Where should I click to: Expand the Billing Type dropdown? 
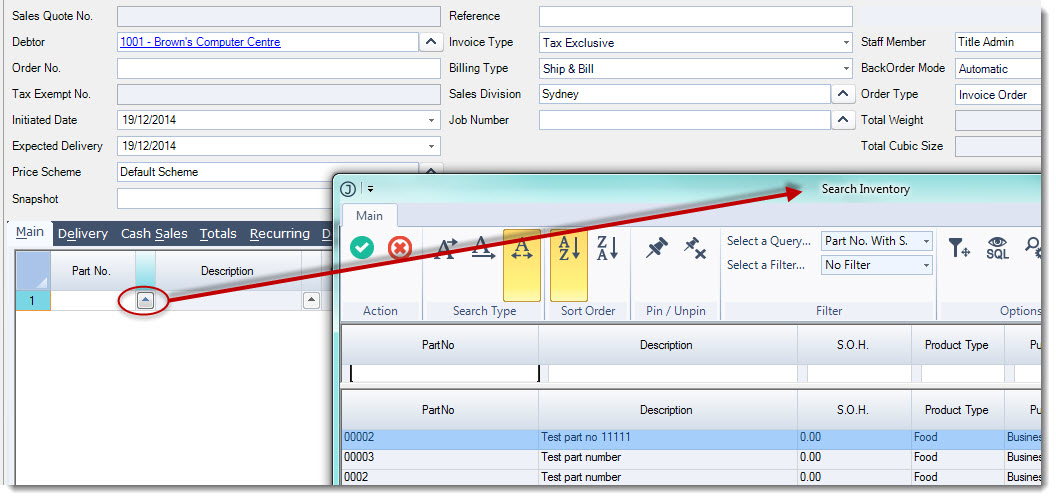(846, 69)
